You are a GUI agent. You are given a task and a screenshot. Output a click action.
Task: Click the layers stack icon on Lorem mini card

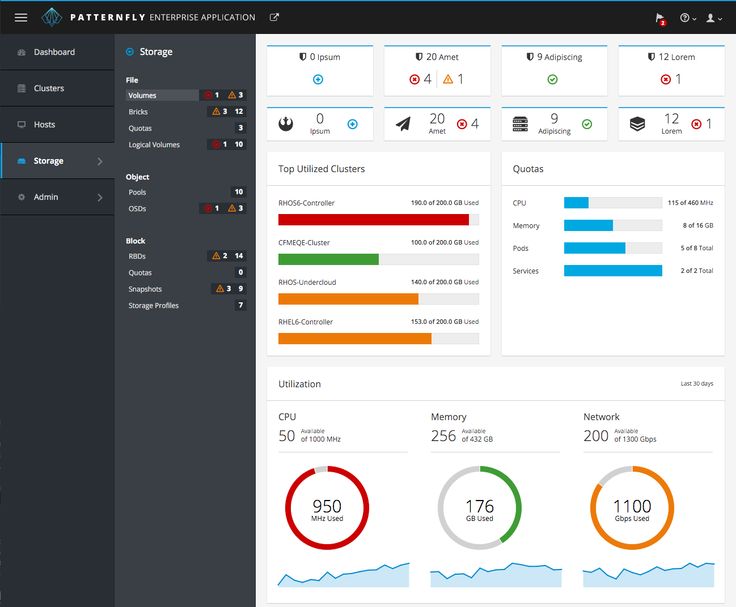(637, 124)
